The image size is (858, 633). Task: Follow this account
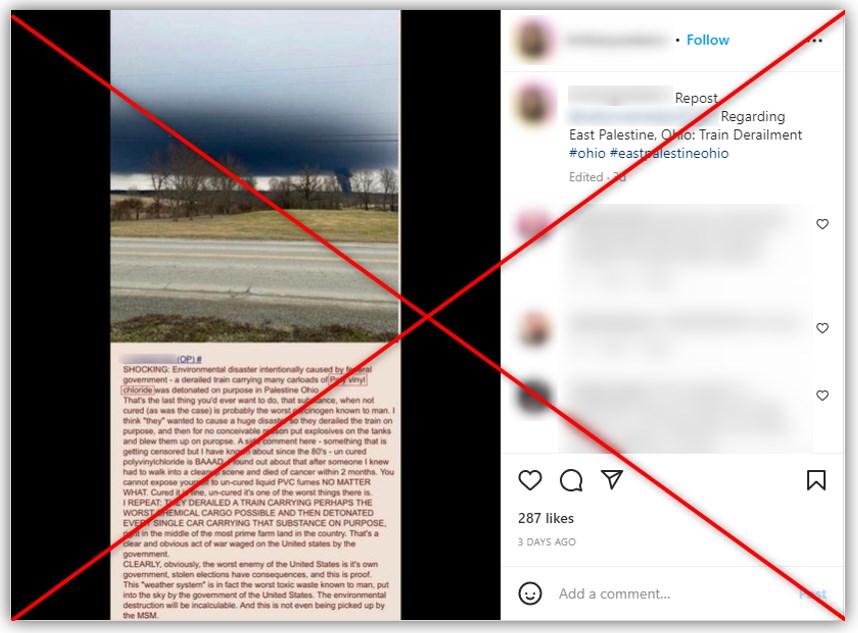pyautogui.click(x=708, y=40)
